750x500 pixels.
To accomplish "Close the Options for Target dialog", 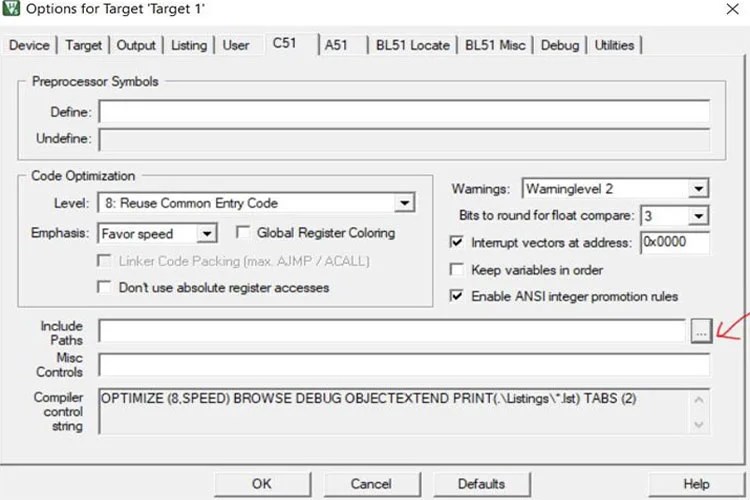I will (732, 9).
